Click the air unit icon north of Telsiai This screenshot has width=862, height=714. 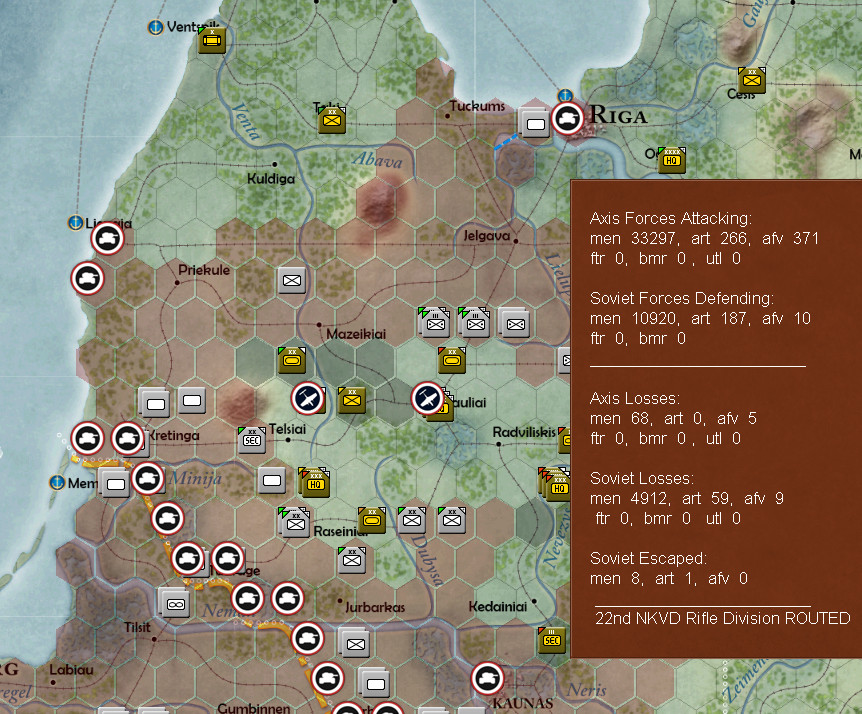click(307, 398)
